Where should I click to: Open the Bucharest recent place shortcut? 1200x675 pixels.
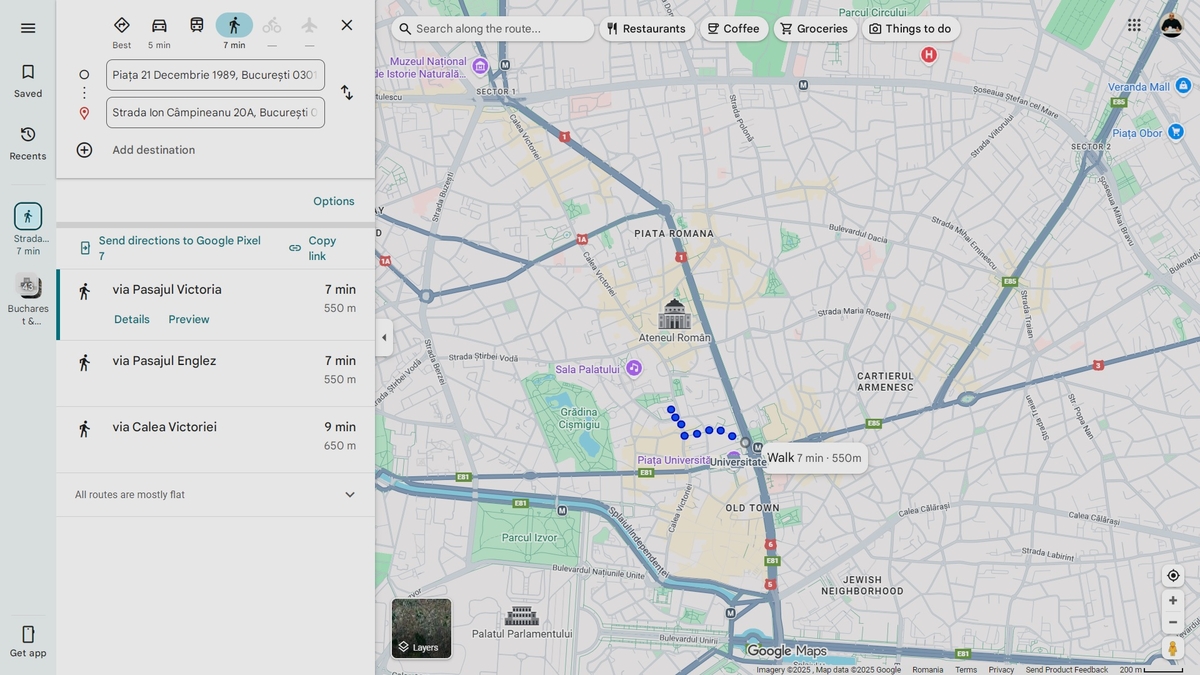[x=28, y=299]
